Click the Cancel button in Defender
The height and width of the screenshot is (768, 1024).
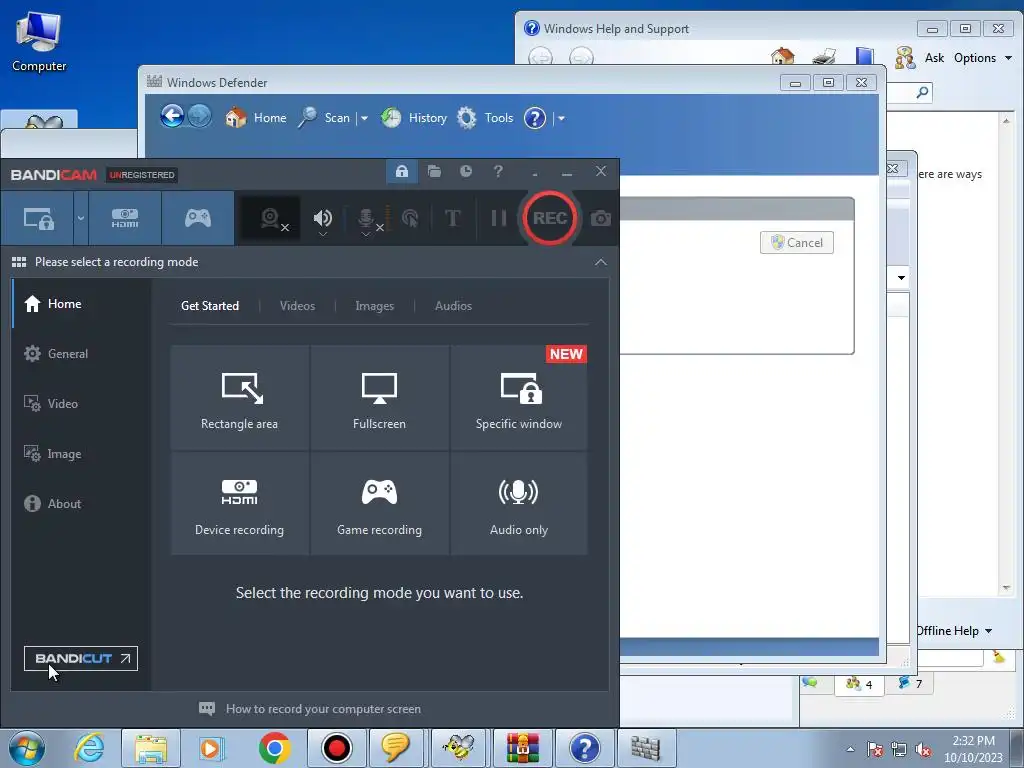[797, 242]
